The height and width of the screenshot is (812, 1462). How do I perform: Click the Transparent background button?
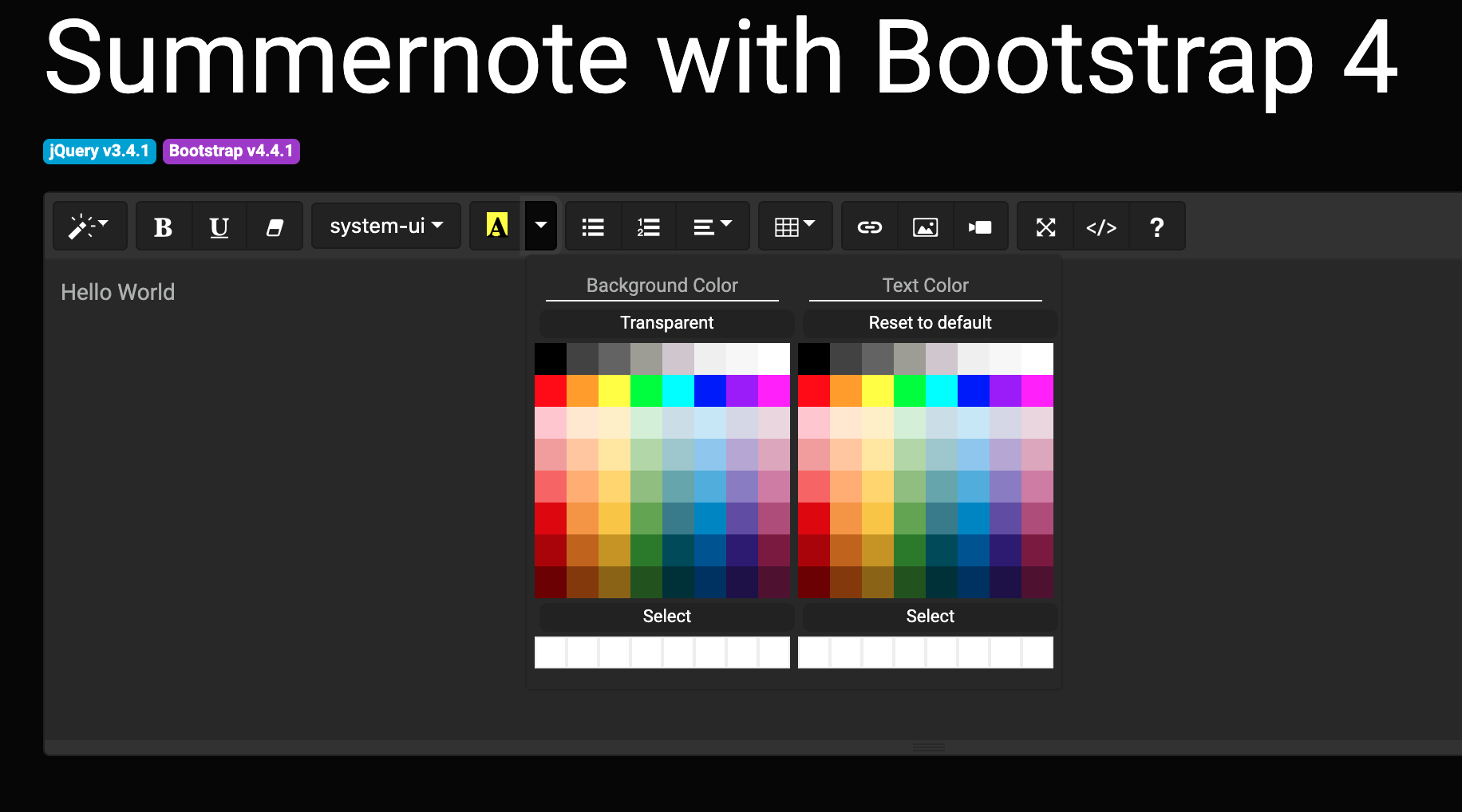(666, 323)
